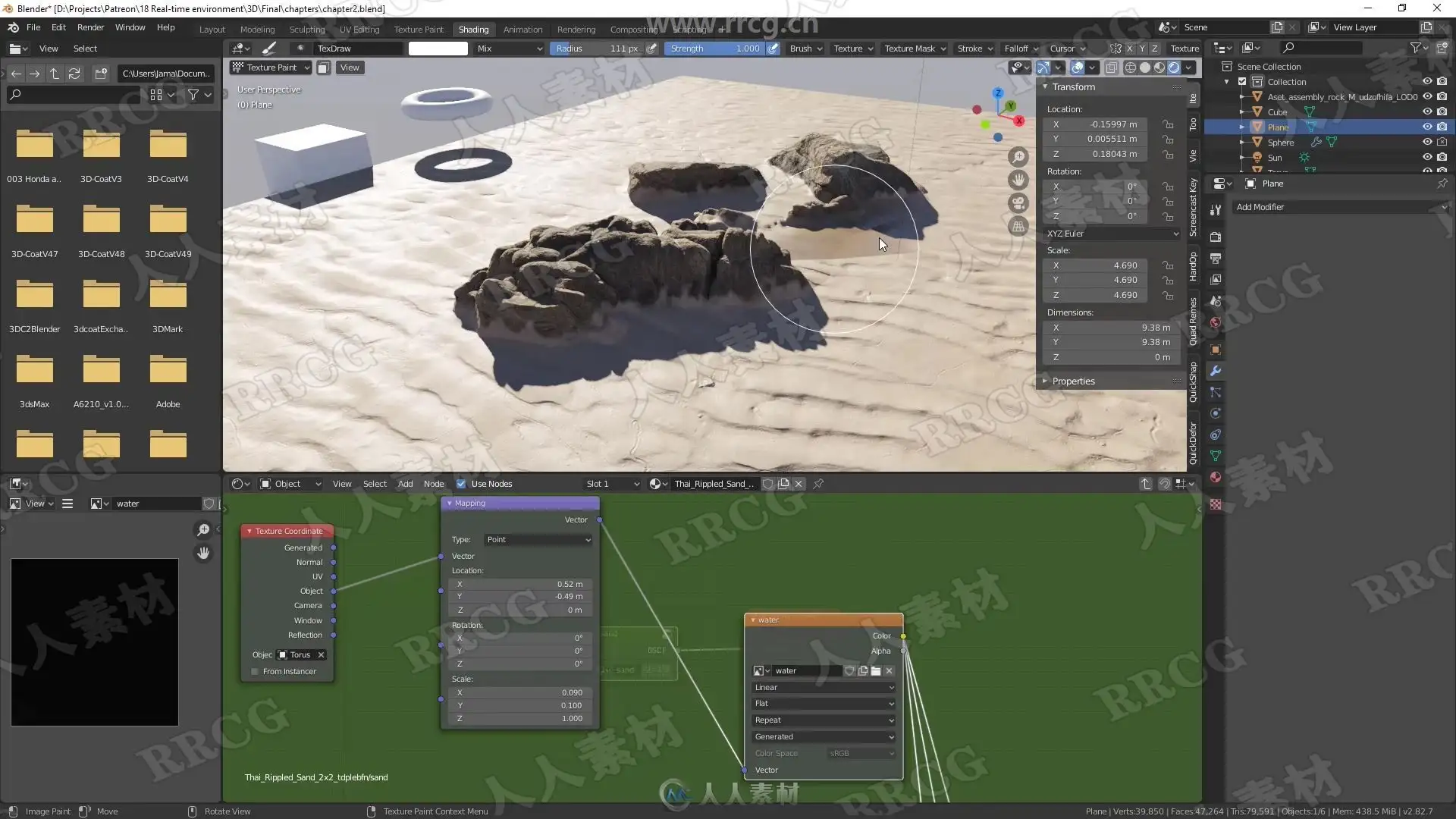This screenshot has height=819, width=1456.
Task: Toggle the Use Nodes checkbox
Action: pos(461,484)
